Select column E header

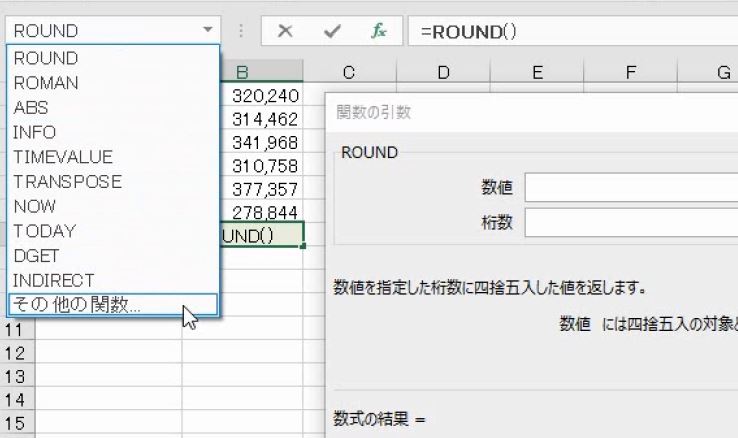point(537,72)
